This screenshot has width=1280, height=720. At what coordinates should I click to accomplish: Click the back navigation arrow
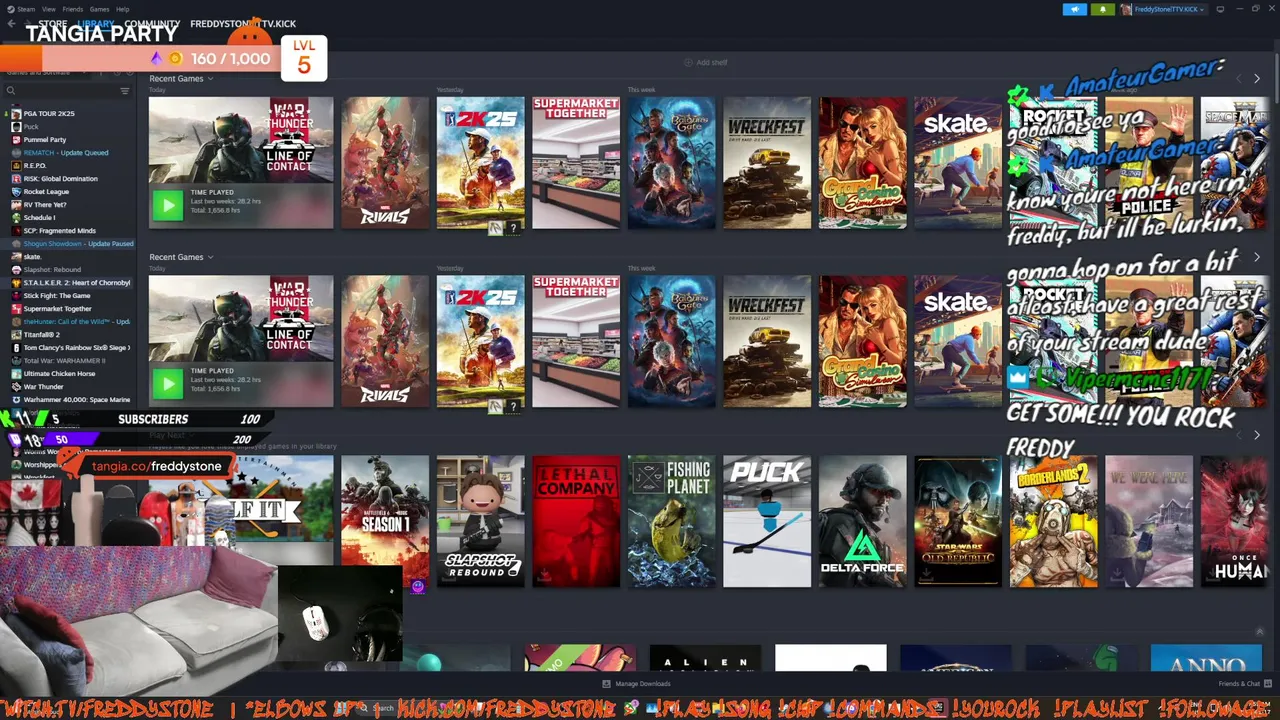(x=10, y=24)
